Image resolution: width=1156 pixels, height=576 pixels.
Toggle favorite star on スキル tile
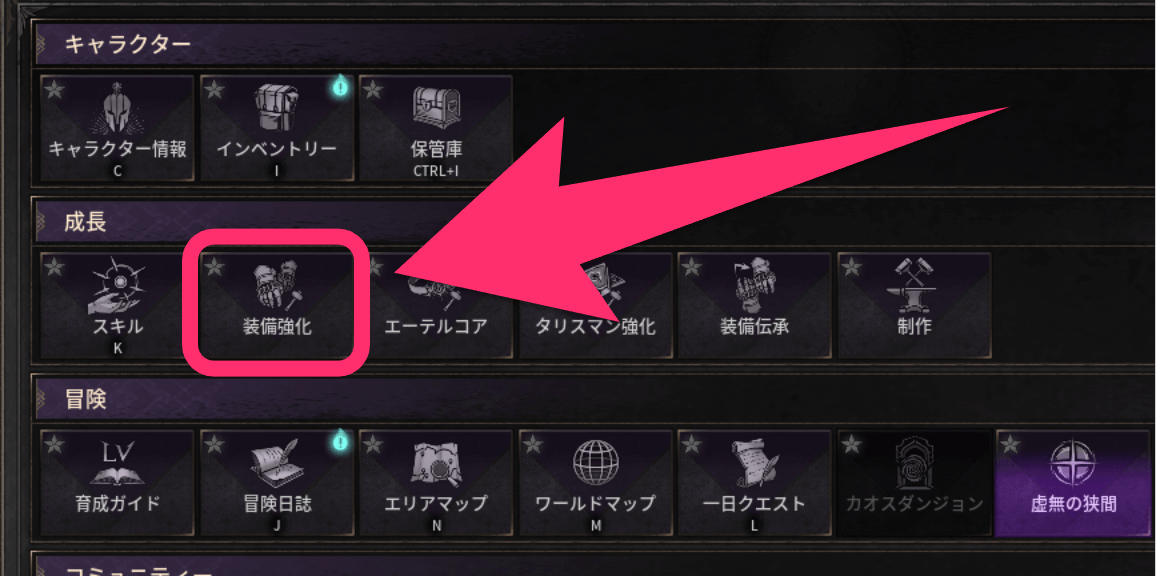[x=53, y=267]
